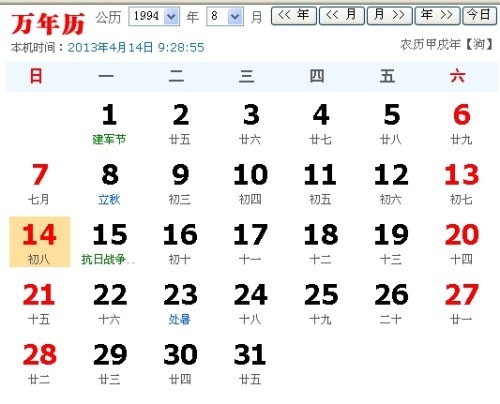Select Saturday August 27 labeled 廿一
The image size is (500, 404).
pyautogui.click(x=461, y=303)
